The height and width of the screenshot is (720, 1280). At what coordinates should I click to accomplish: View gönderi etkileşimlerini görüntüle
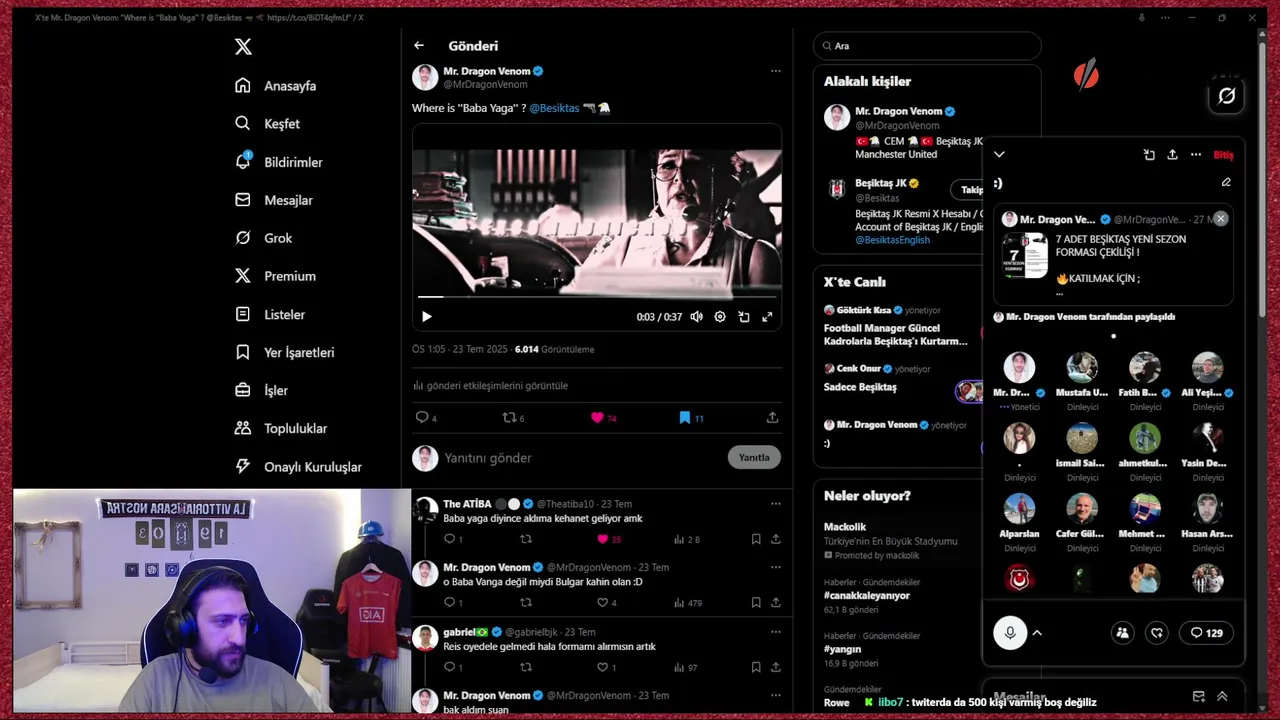tap(490, 386)
